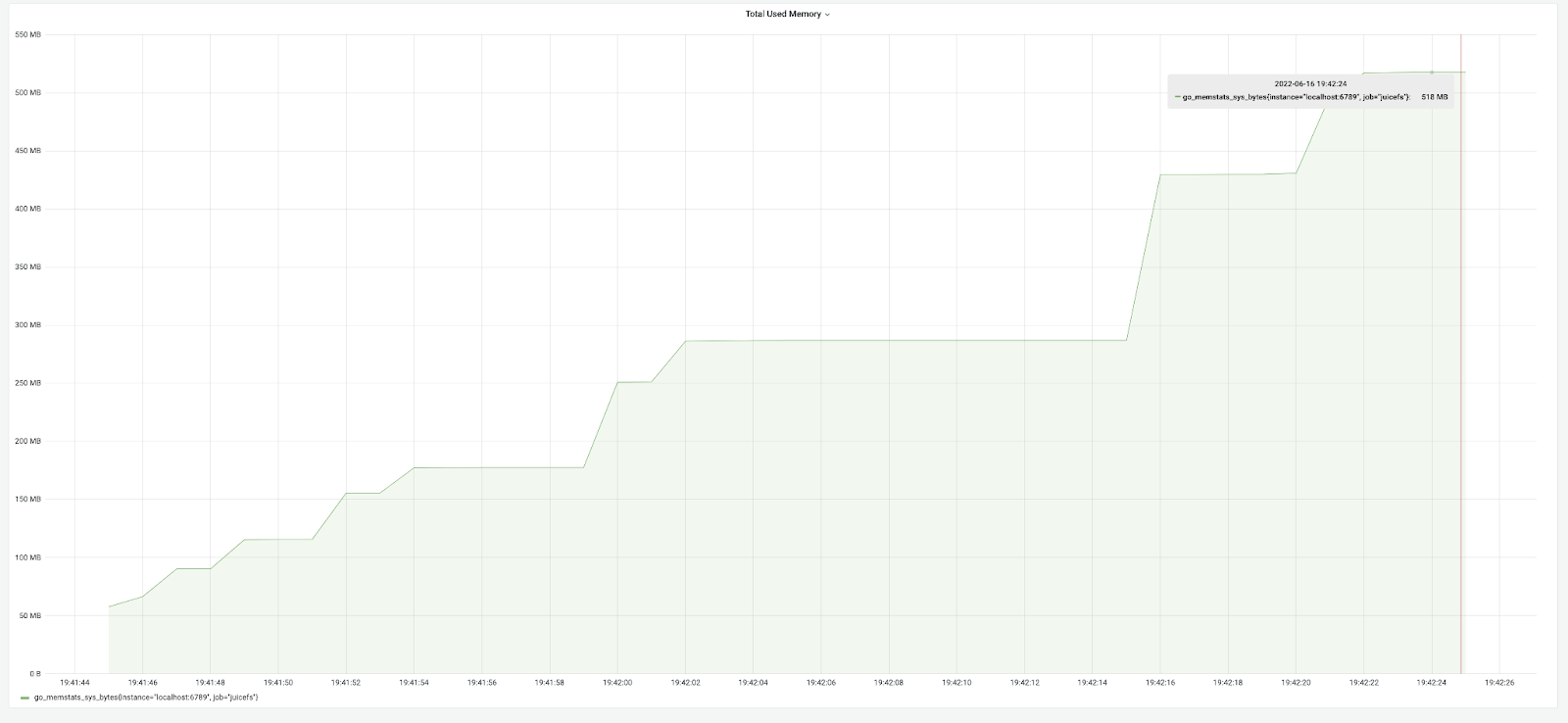Click the 350 MB y-axis label
Viewport: 1568px width, 723px height.
pos(28,266)
